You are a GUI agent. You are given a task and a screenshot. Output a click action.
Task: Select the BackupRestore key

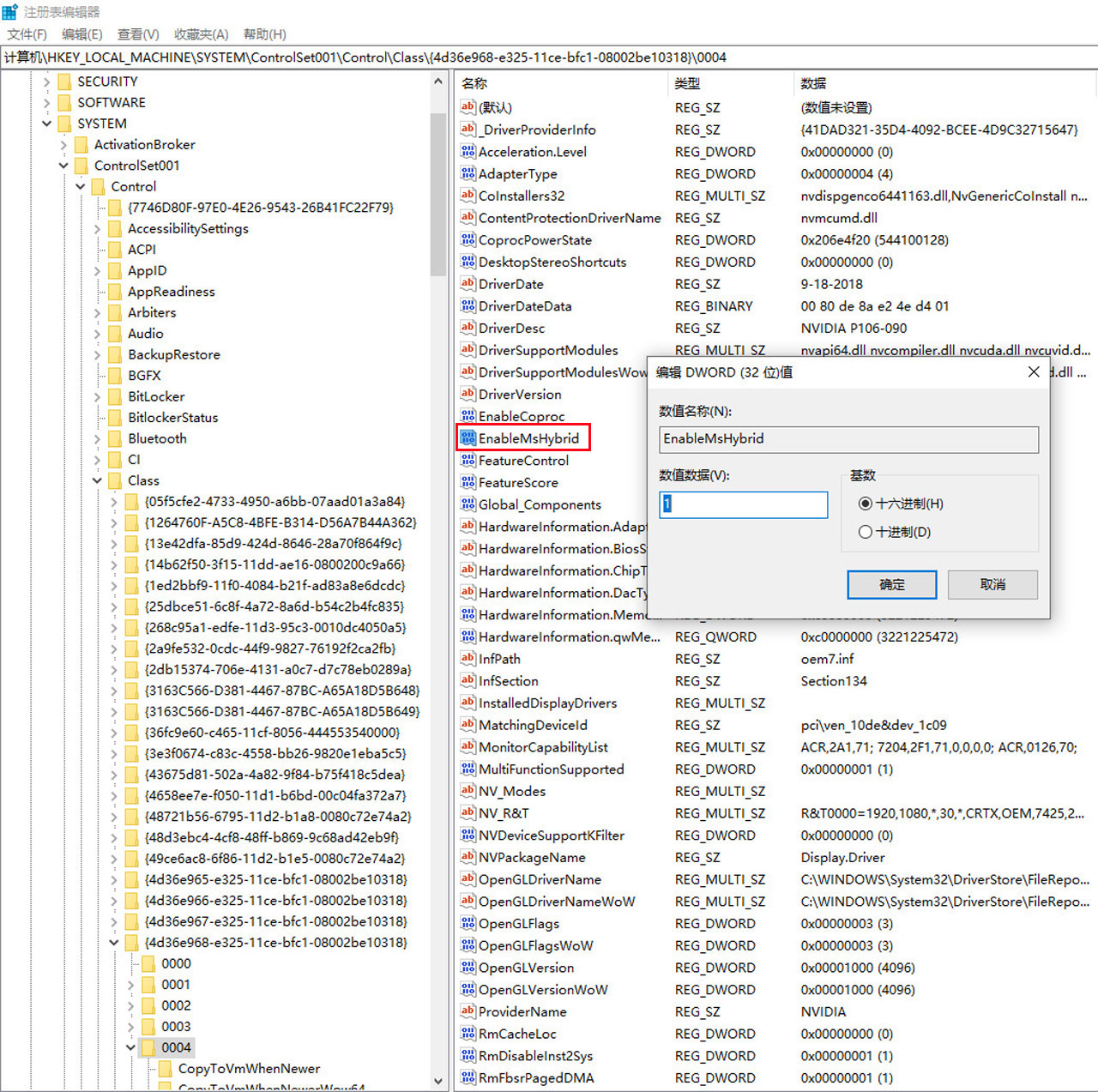pyautogui.click(x=174, y=354)
